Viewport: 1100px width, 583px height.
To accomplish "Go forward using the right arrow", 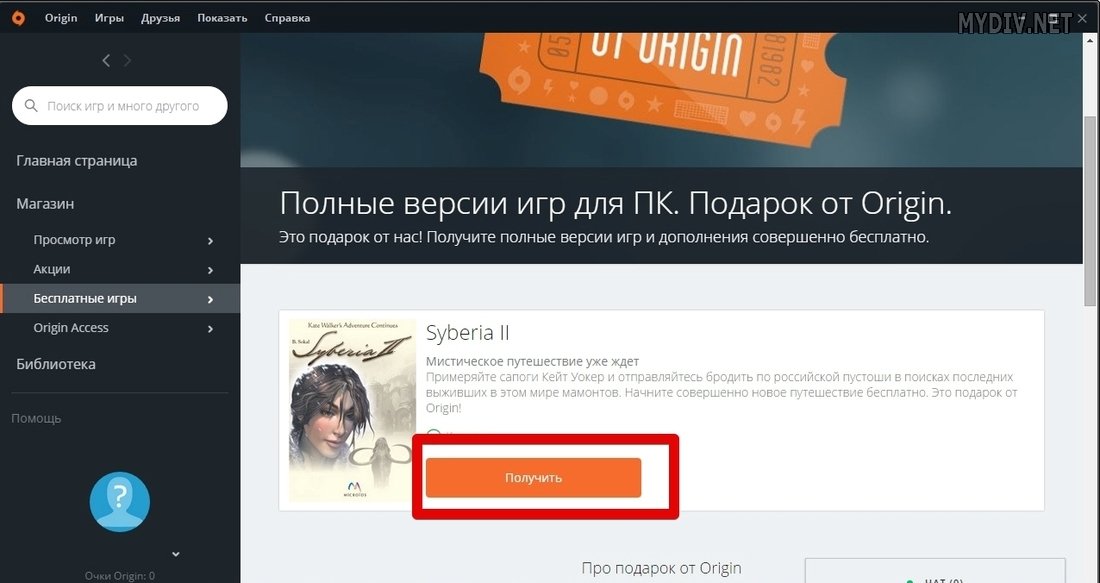I will tap(127, 61).
